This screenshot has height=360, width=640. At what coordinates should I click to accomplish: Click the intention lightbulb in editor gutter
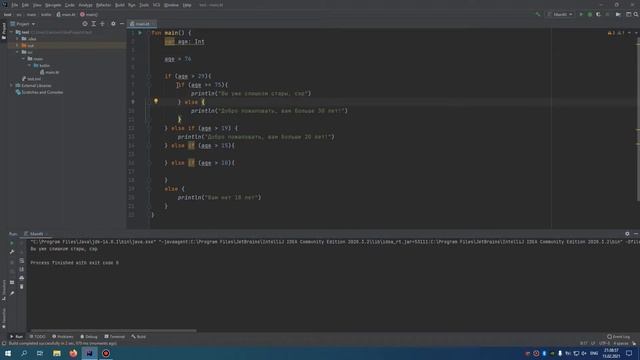(156, 101)
